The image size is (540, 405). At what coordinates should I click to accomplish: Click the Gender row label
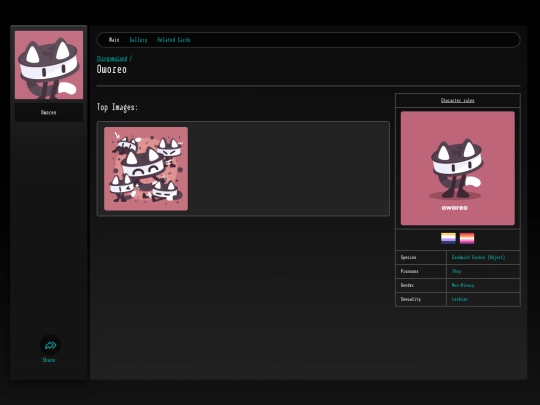(407, 285)
